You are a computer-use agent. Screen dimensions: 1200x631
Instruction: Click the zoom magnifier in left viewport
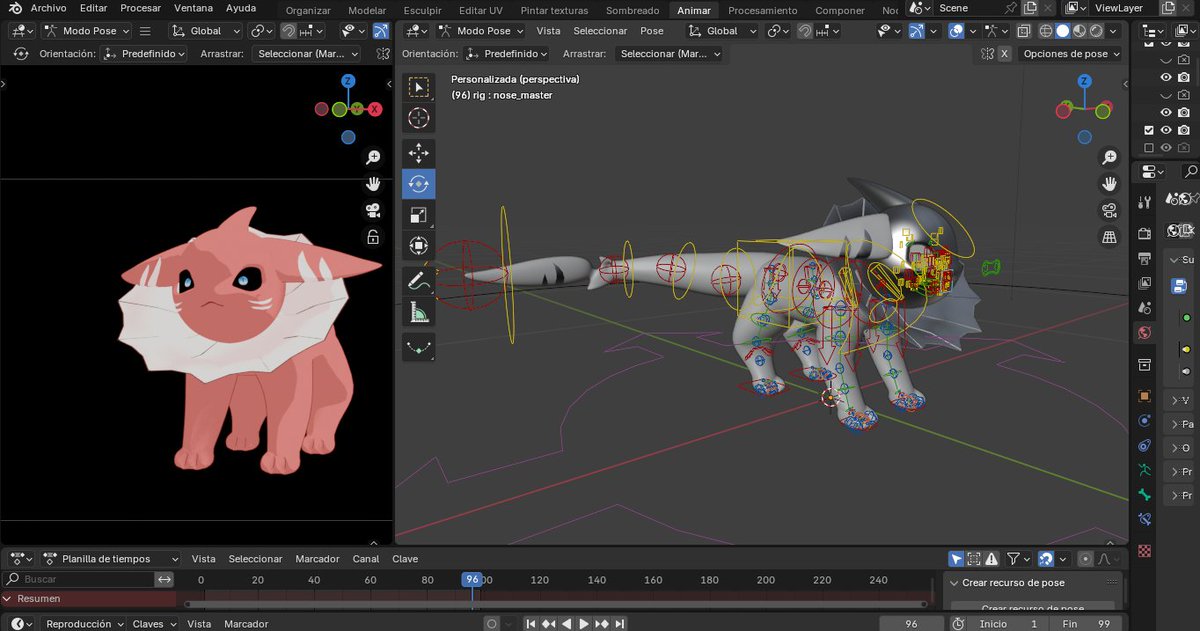(373, 158)
